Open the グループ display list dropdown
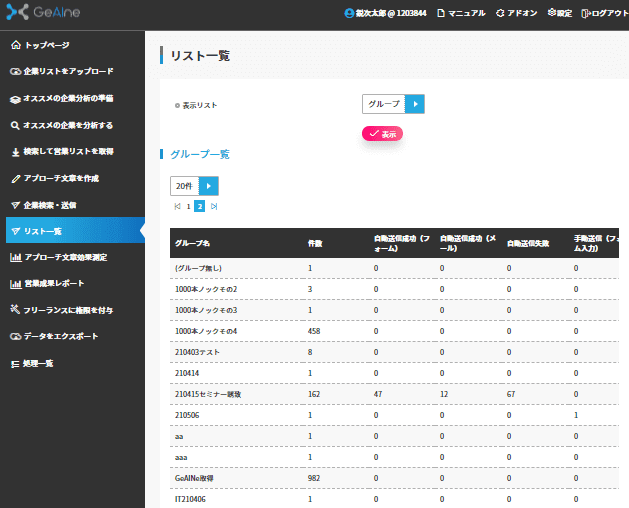This screenshot has width=629, height=508. point(393,104)
